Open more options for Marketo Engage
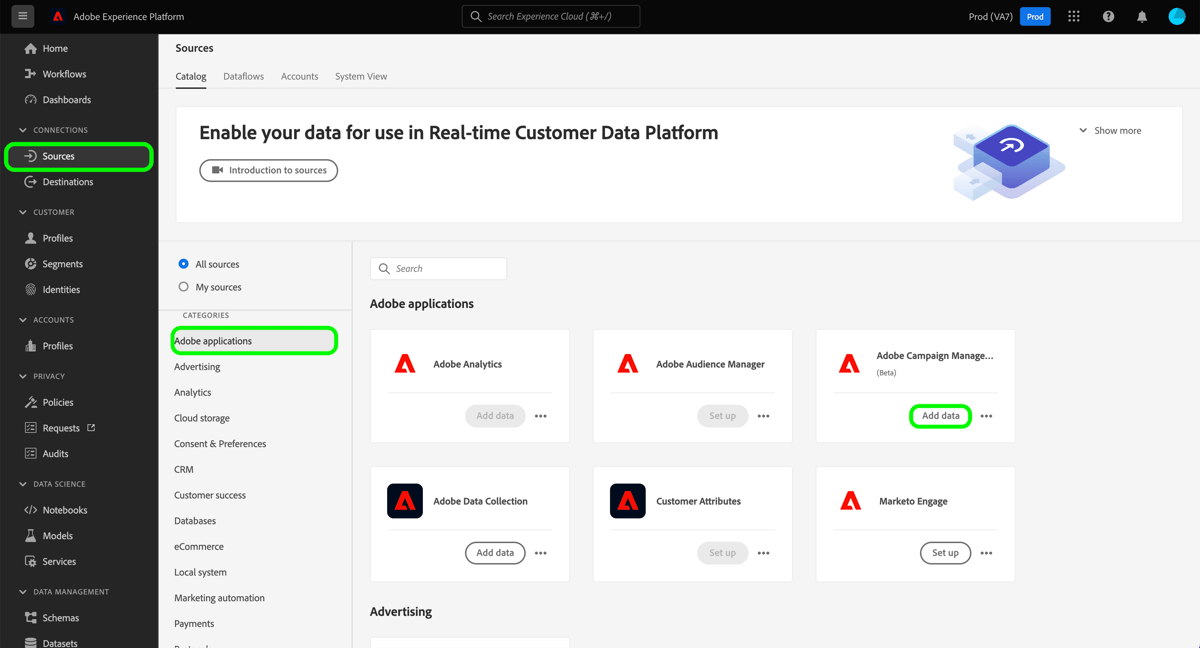 coord(986,552)
